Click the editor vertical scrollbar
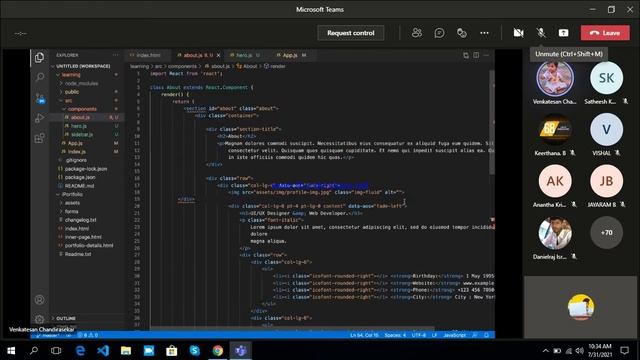 492,122
